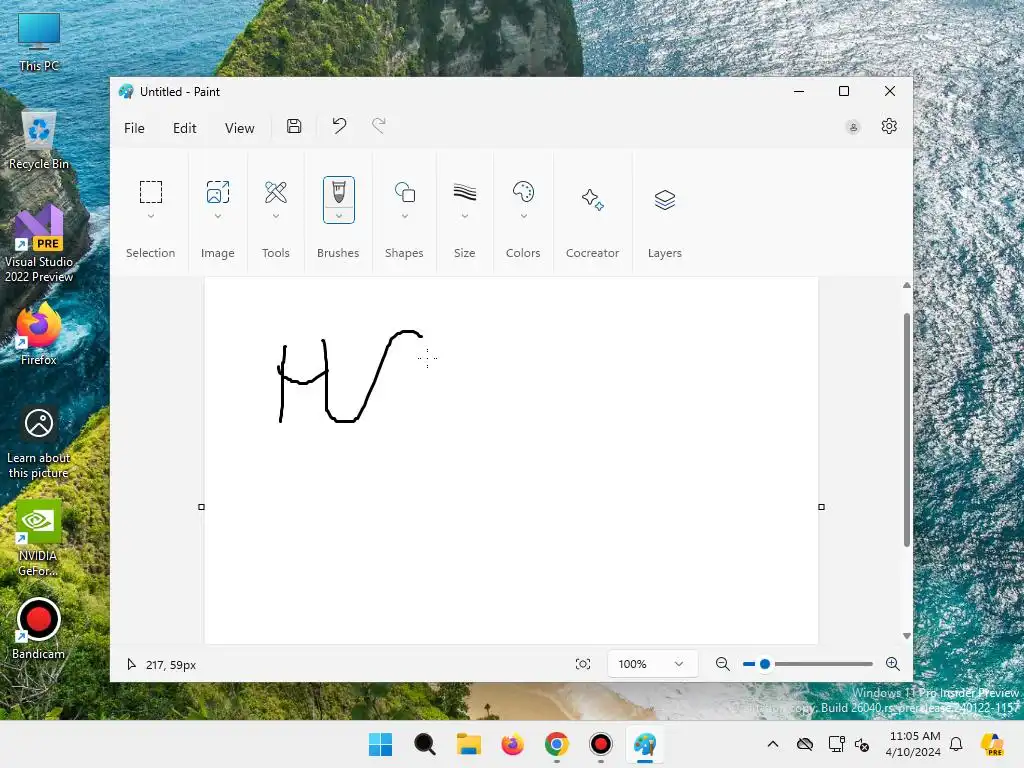Screen dimensions: 1024x768
Task: Open the Edit menu
Action: (x=185, y=128)
